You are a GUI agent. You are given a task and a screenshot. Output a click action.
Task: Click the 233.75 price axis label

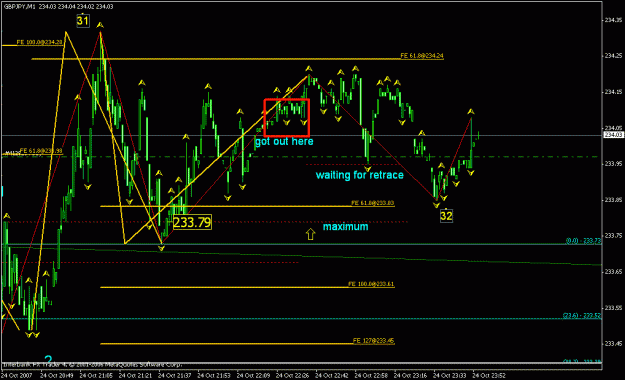(613, 236)
